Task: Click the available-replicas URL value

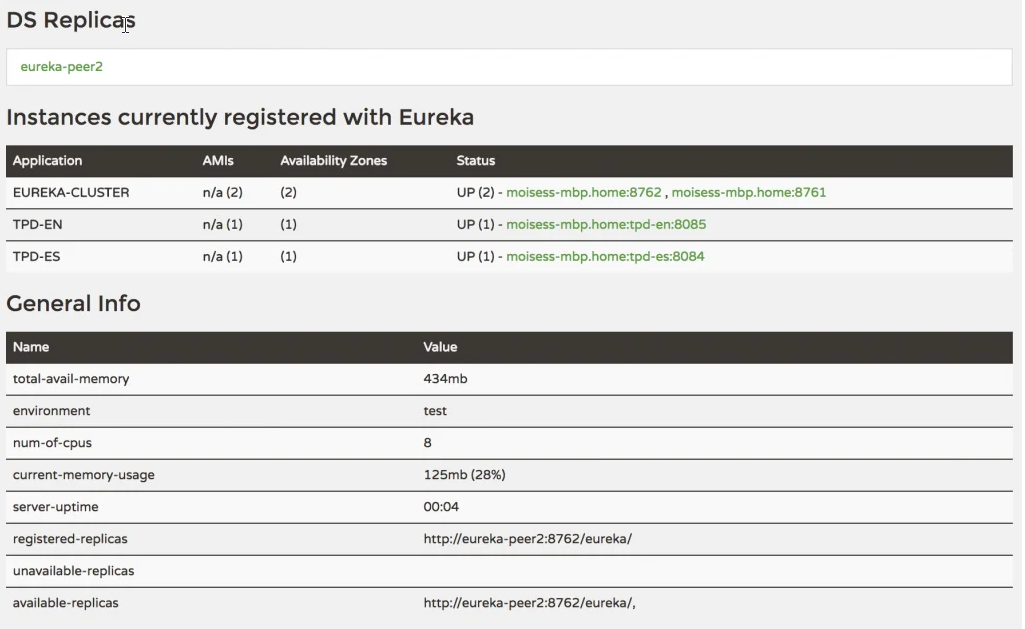Action: [529, 602]
